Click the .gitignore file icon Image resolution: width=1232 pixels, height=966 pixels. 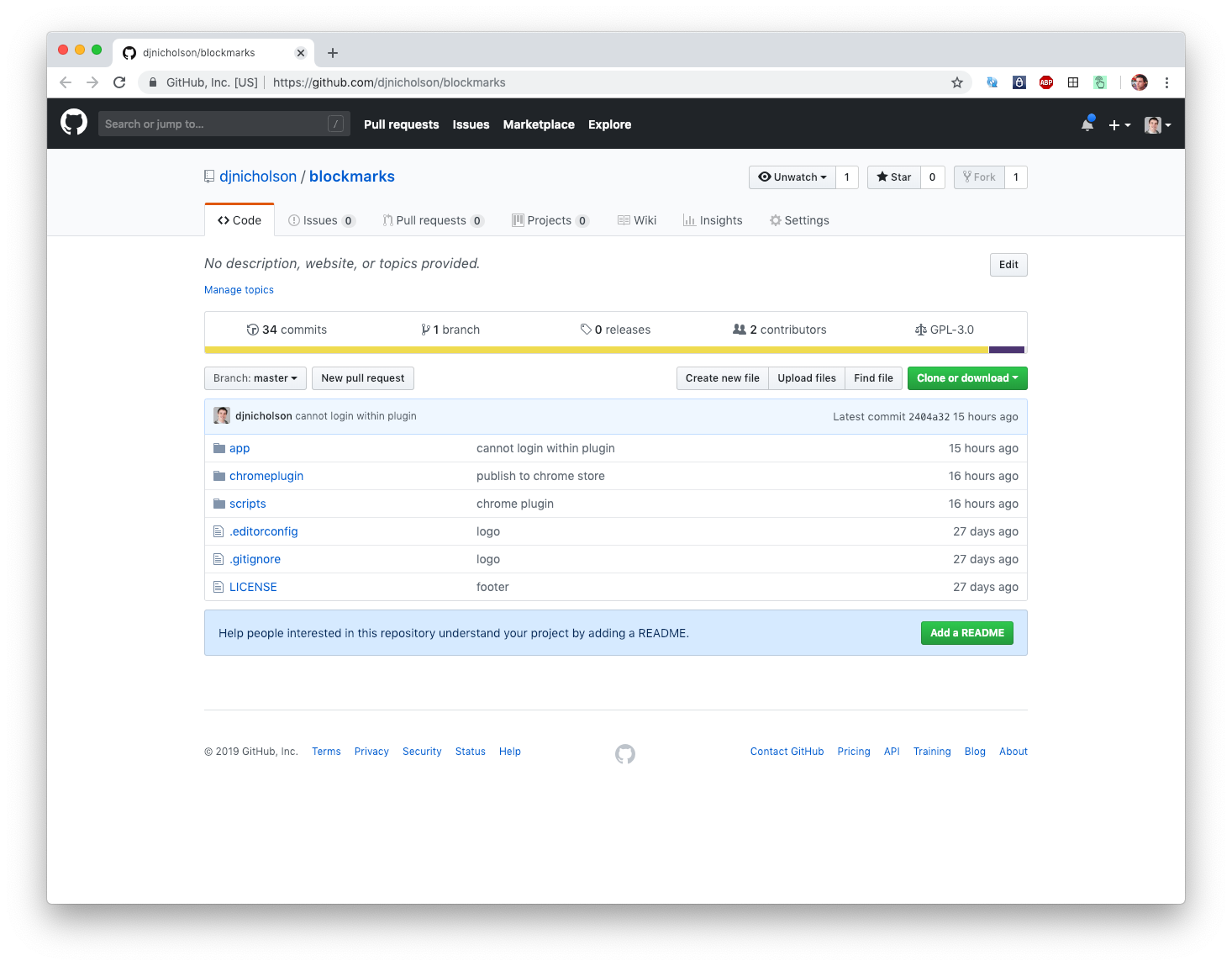tap(218, 559)
